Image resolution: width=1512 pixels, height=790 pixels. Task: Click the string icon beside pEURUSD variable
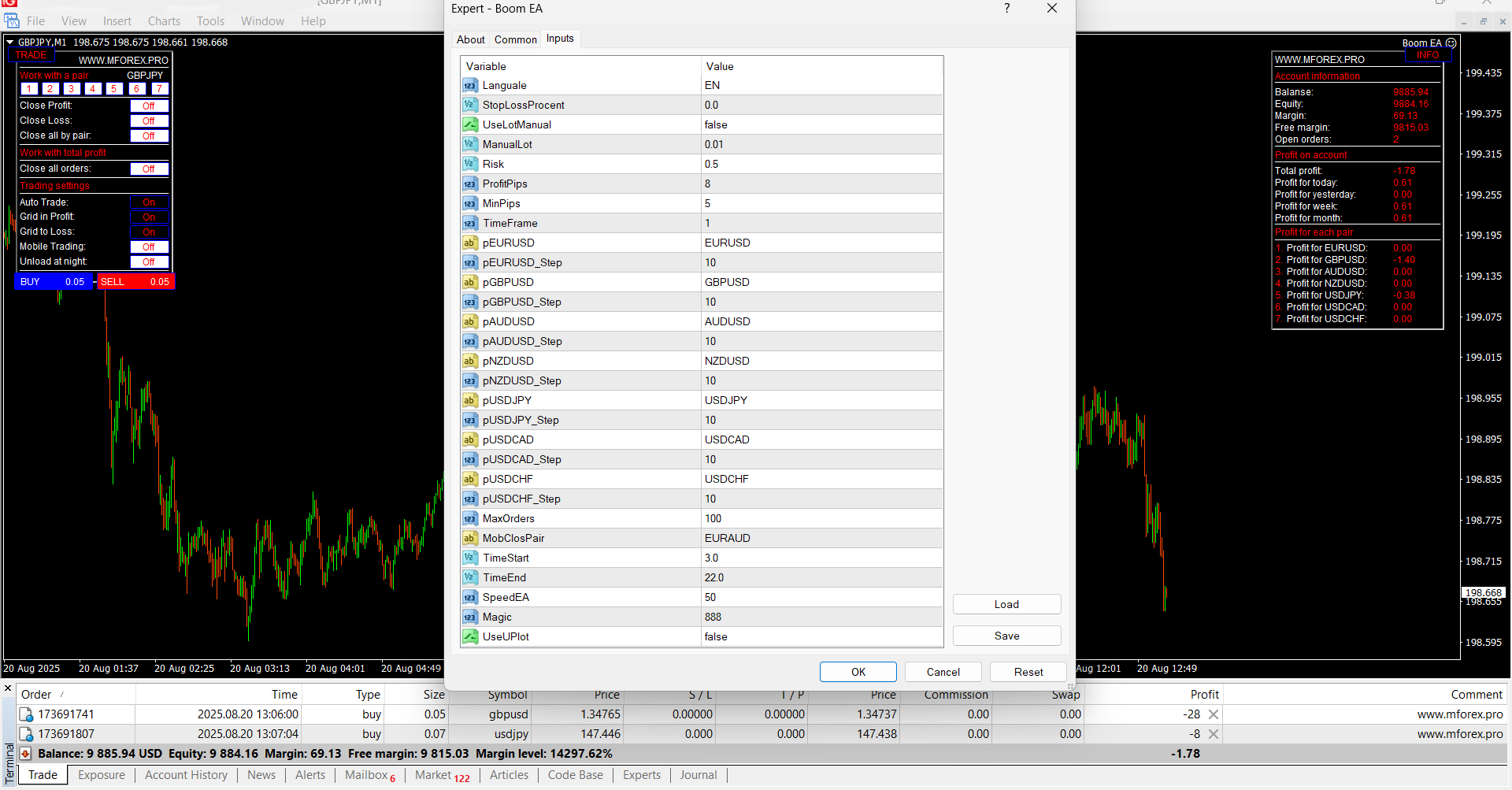pyautogui.click(x=470, y=243)
